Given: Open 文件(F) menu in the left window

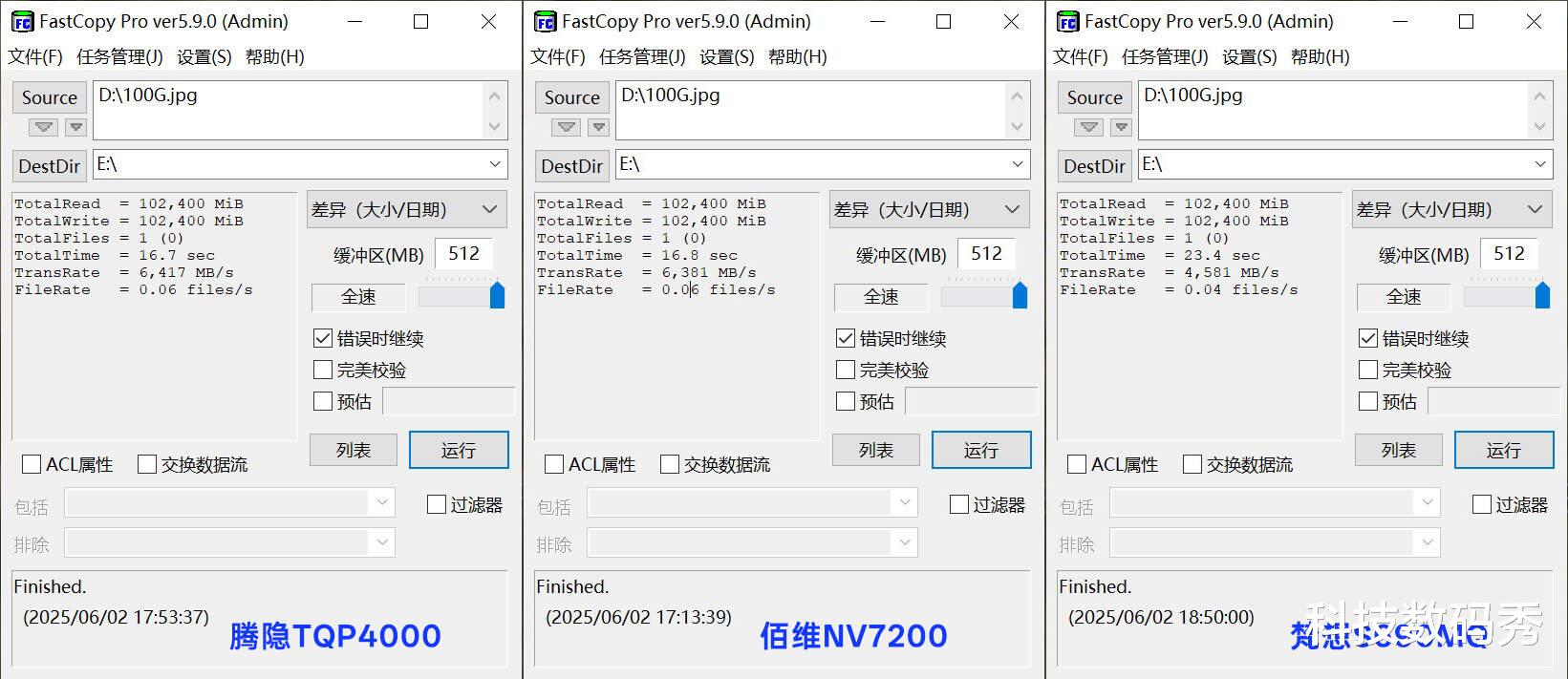Looking at the screenshot, I should click(35, 57).
